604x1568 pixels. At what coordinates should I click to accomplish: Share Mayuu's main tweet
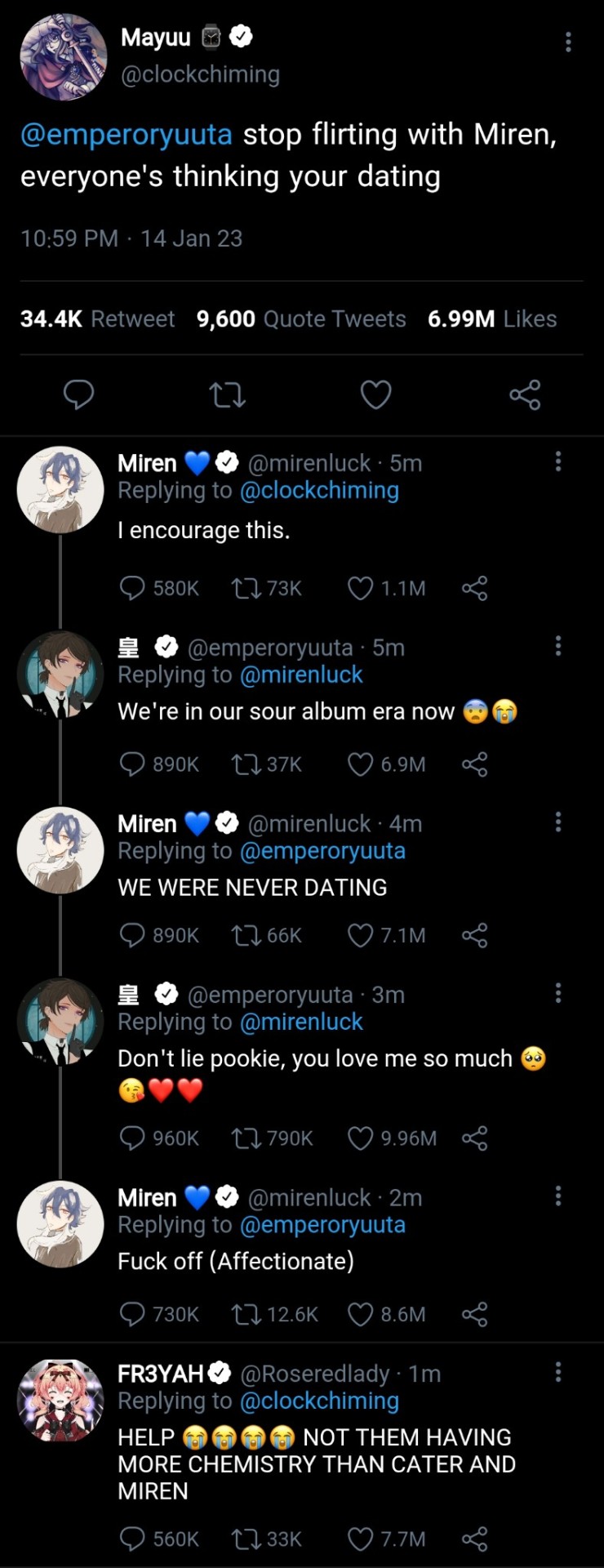point(525,395)
